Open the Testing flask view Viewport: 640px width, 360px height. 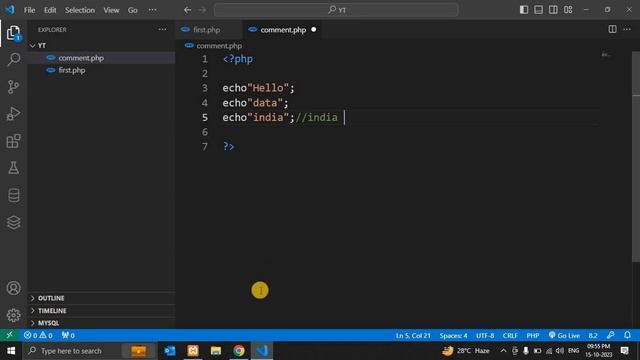coord(13,168)
